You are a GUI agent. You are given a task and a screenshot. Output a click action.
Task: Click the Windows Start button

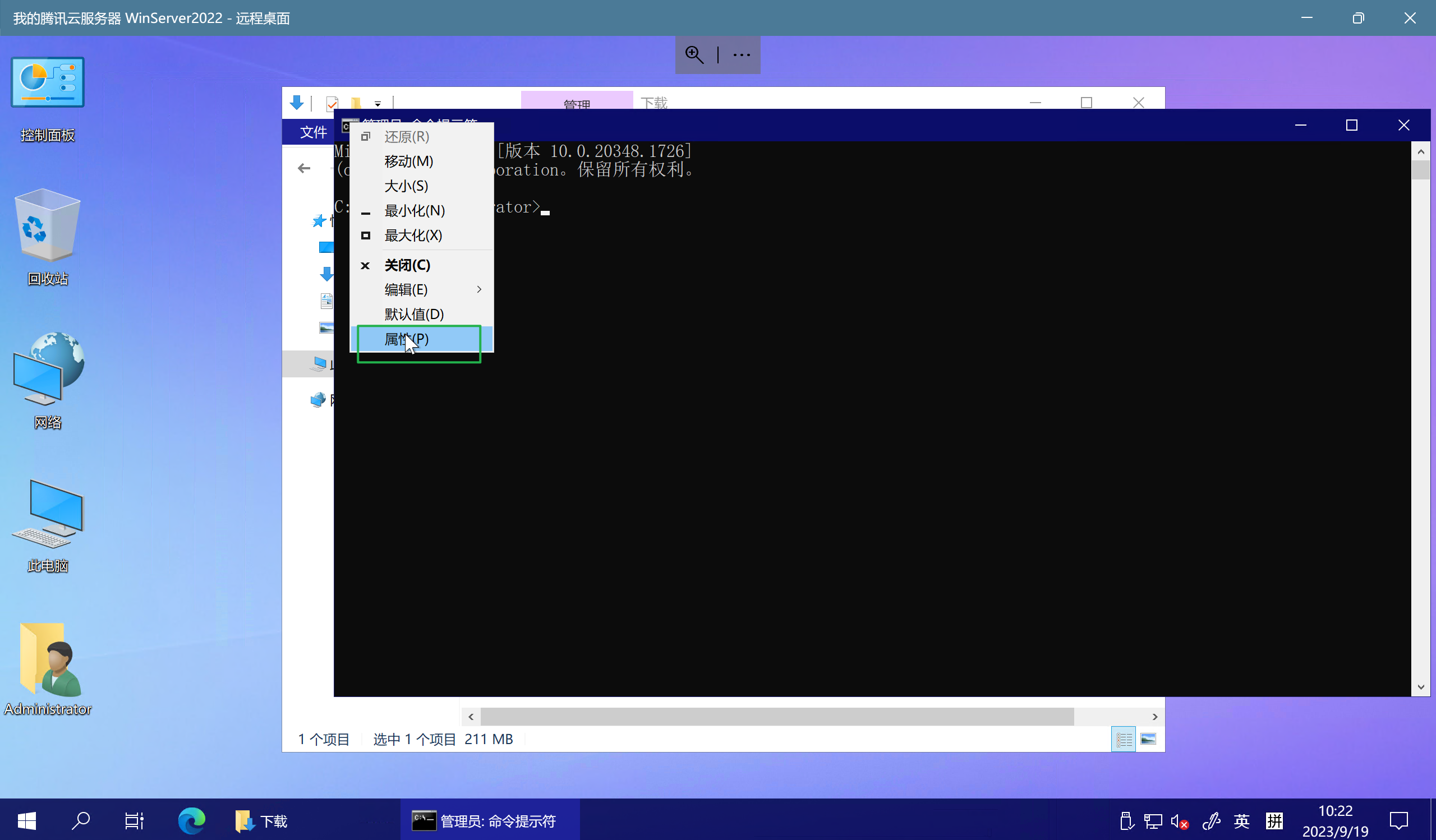click(x=26, y=820)
